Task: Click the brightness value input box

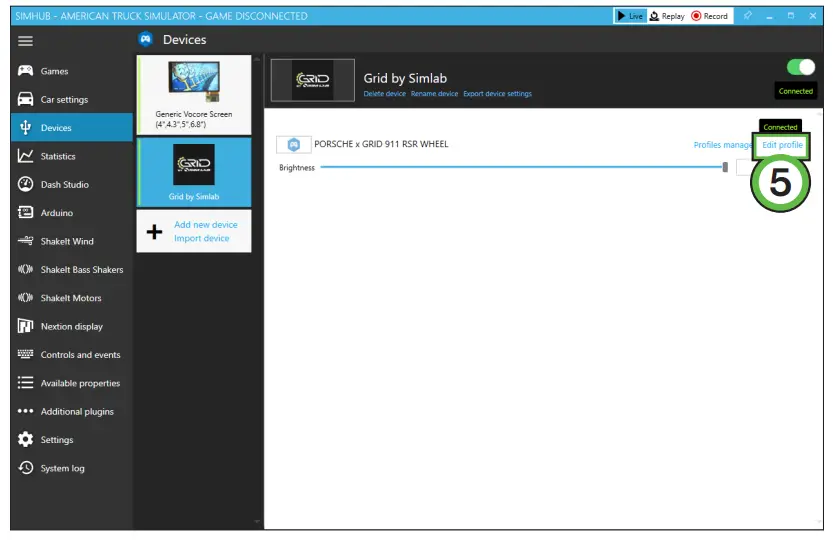Action: click(743, 167)
